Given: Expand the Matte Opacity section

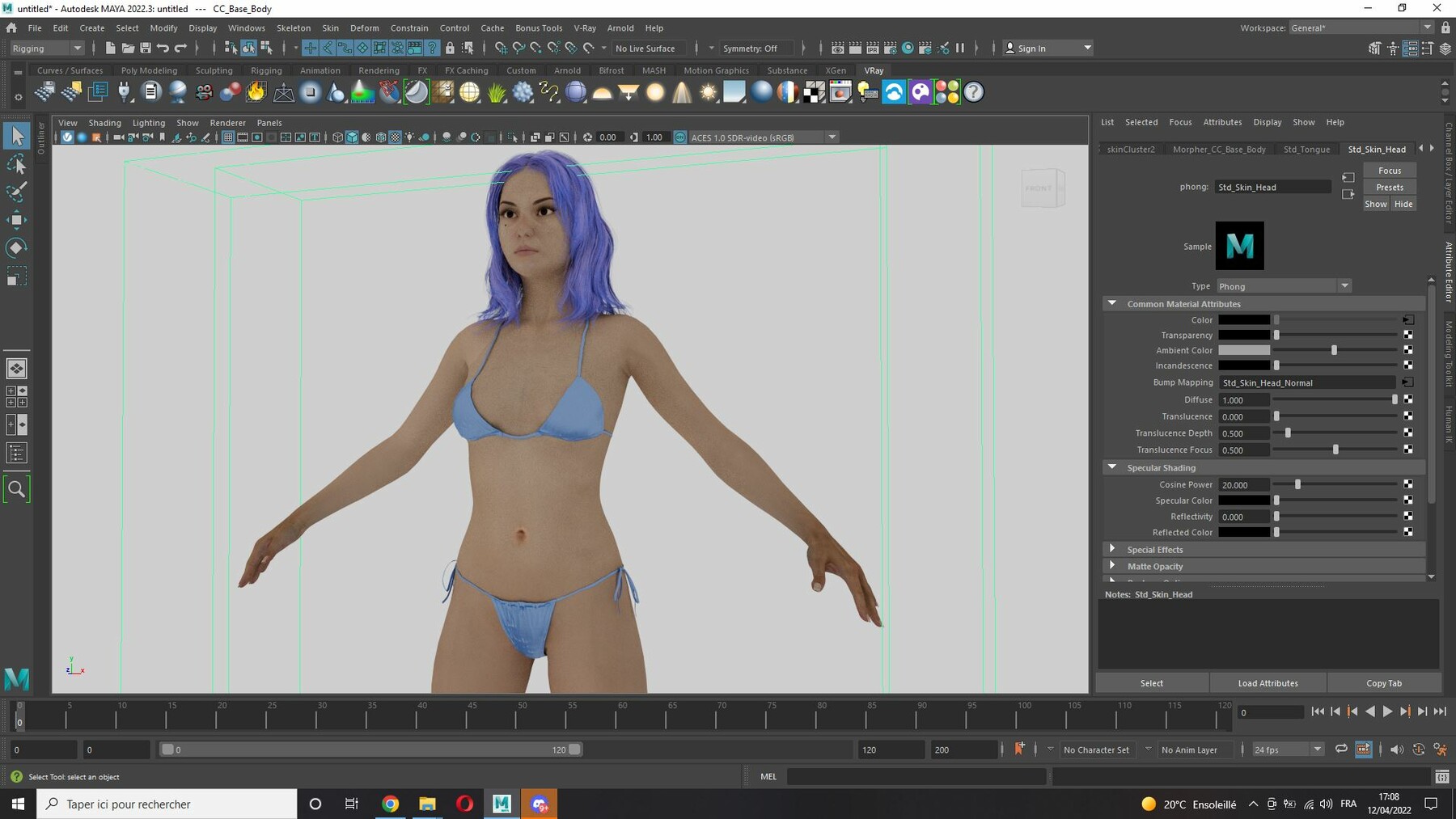Looking at the screenshot, I should [x=1112, y=566].
